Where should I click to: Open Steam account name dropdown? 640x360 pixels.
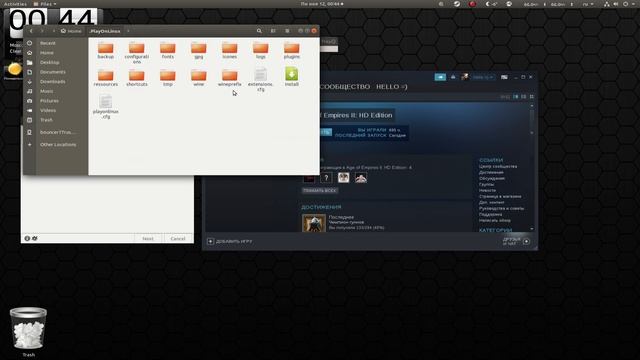[483, 77]
